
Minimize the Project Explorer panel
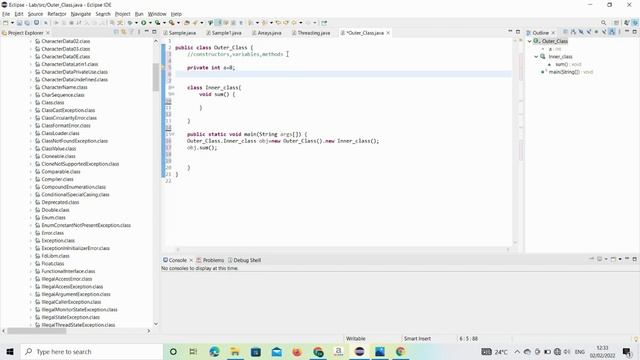(x=147, y=31)
